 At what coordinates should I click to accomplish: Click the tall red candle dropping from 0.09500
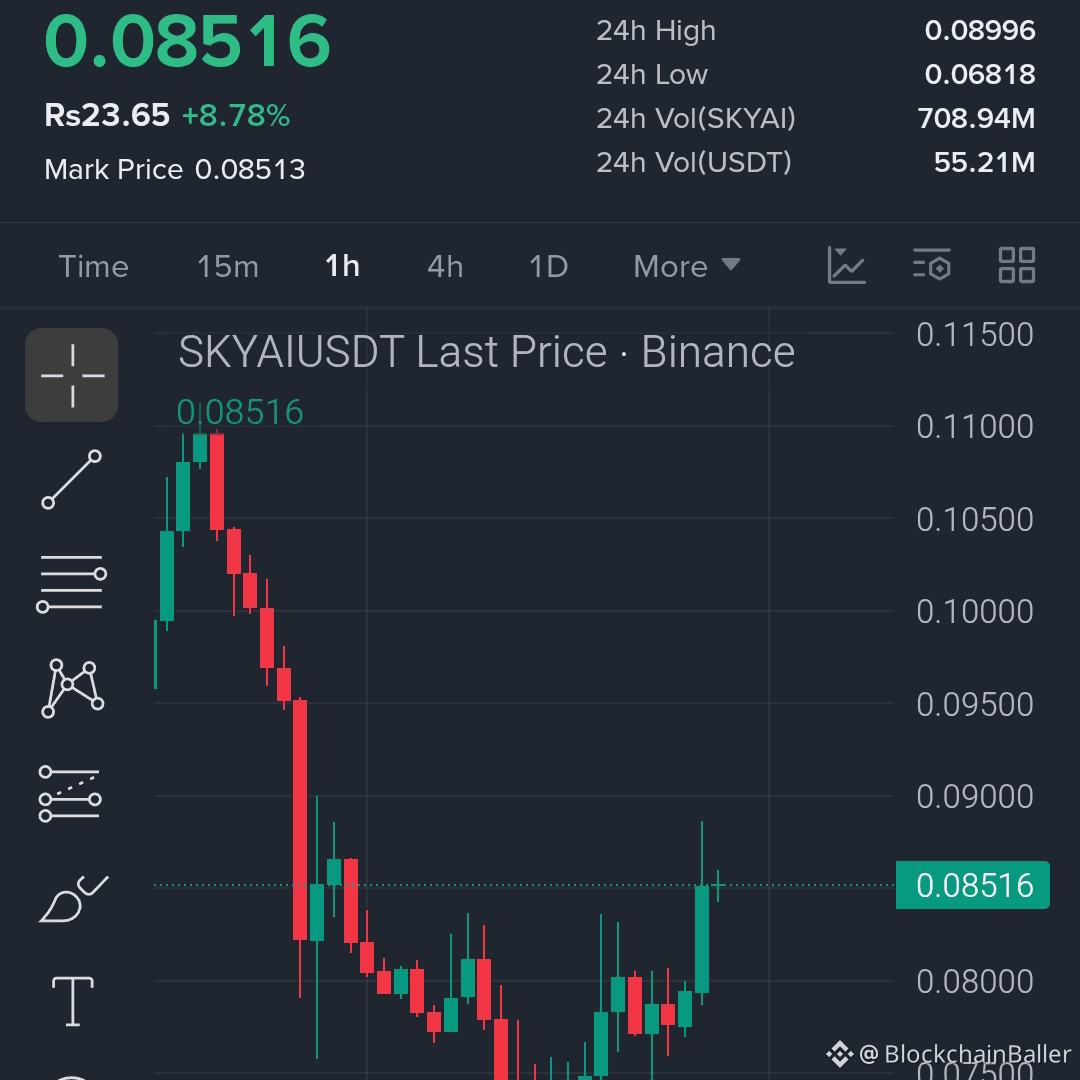[x=300, y=820]
